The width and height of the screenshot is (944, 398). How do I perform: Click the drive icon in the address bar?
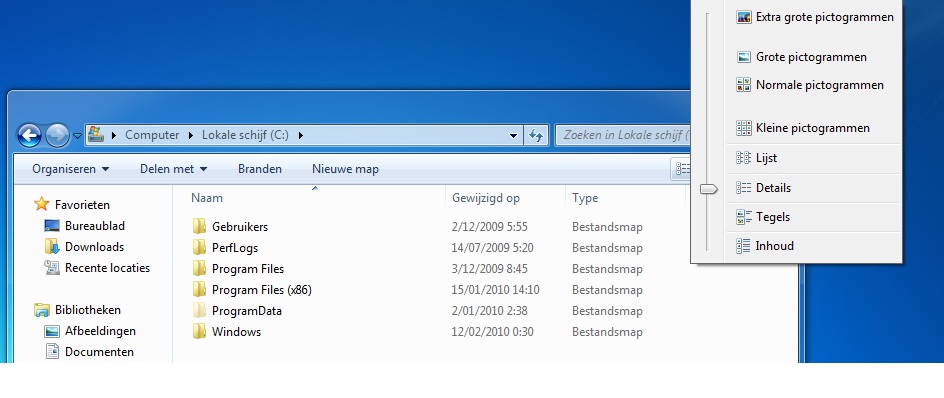(x=96, y=135)
